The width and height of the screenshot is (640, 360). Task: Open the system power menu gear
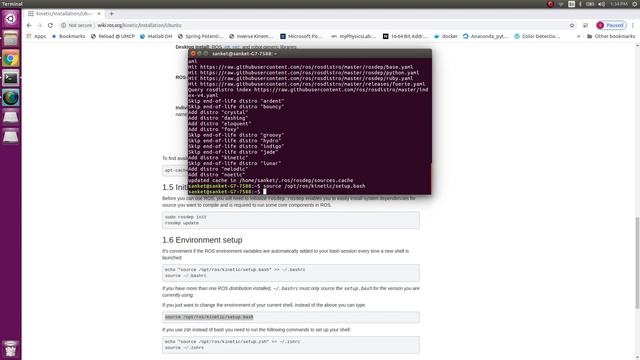pos(635,4)
